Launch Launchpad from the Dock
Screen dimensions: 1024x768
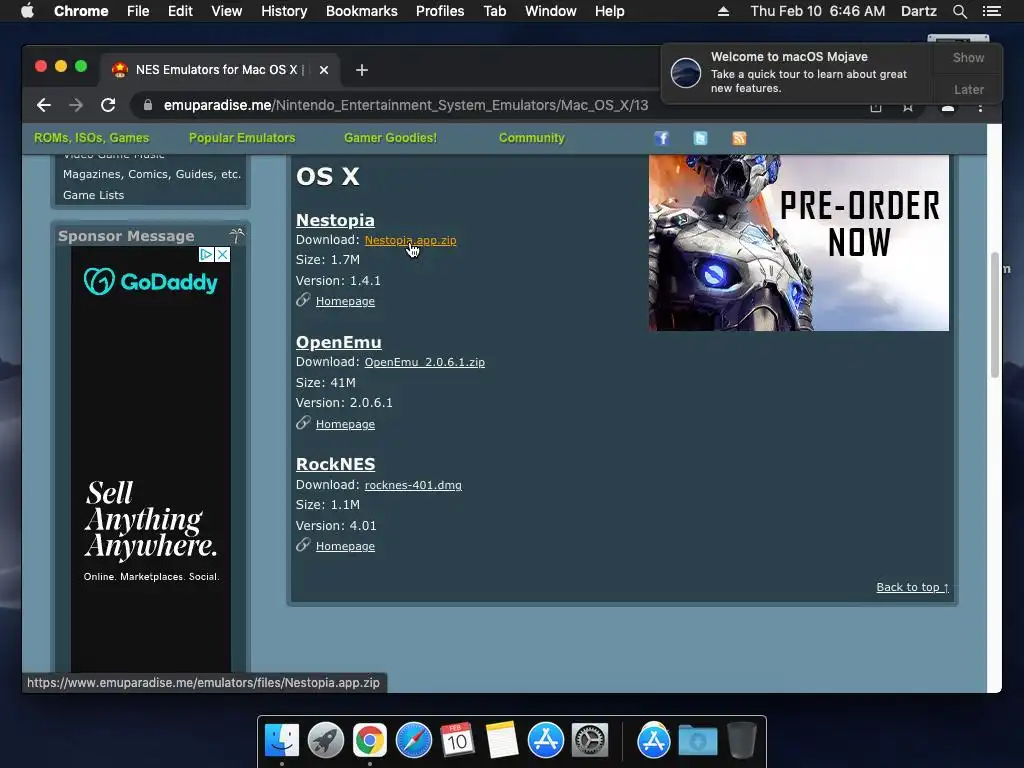pyautogui.click(x=326, y=741)
